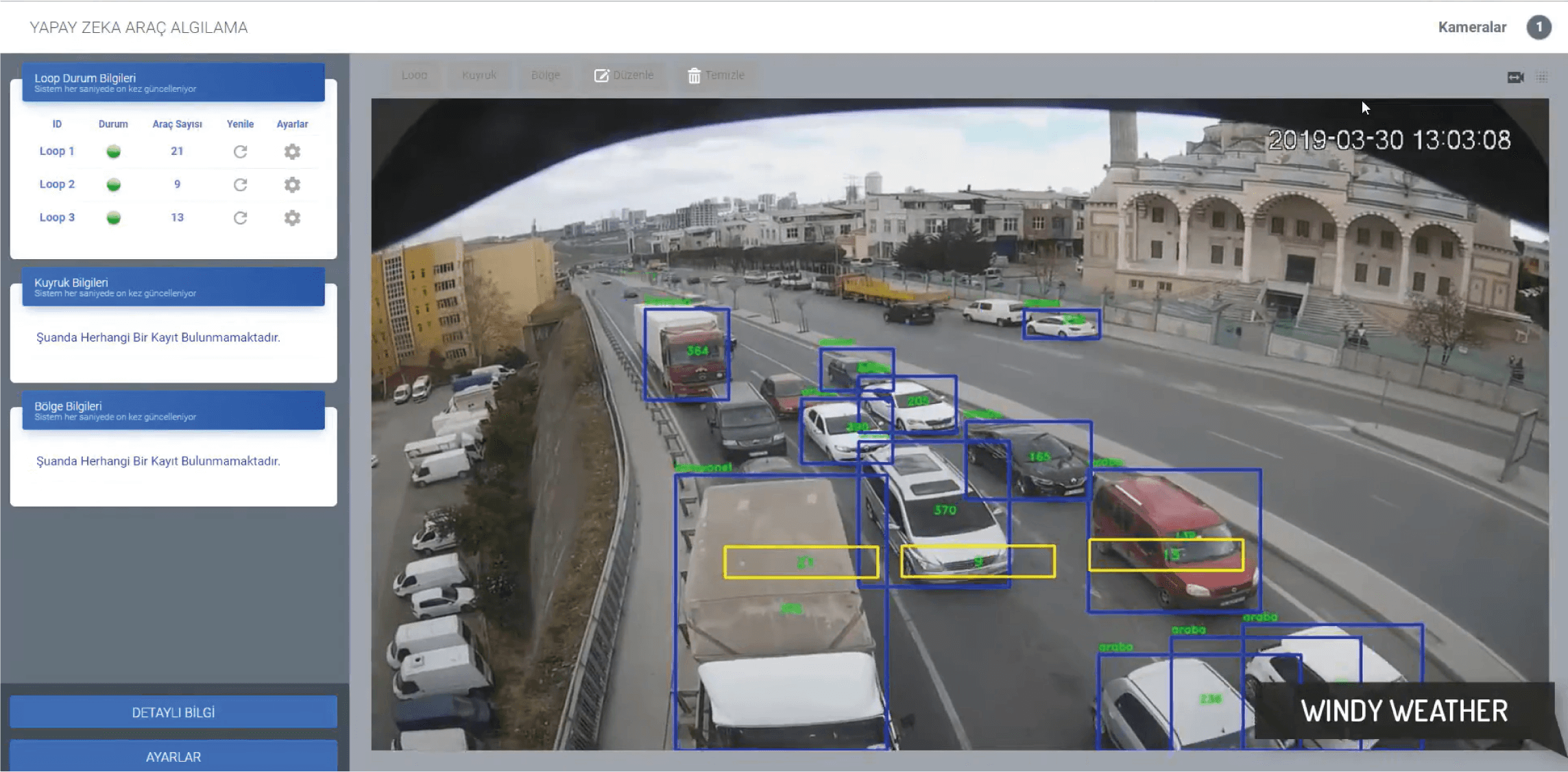Click Loop 1 vehicle count 21
Image resolution: width=1568 pixels, height=772 pixels.
point(177,151)
